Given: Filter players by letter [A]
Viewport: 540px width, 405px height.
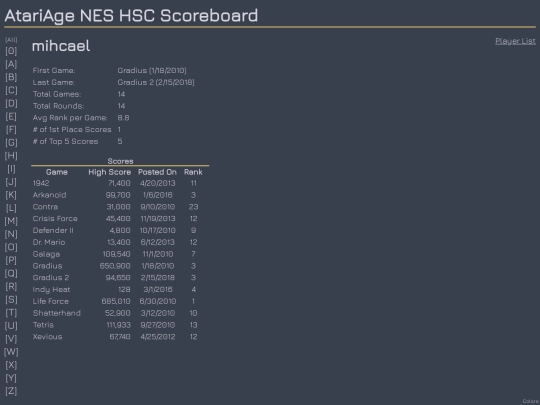Looking at the screenshot, I should pos(11,64).
